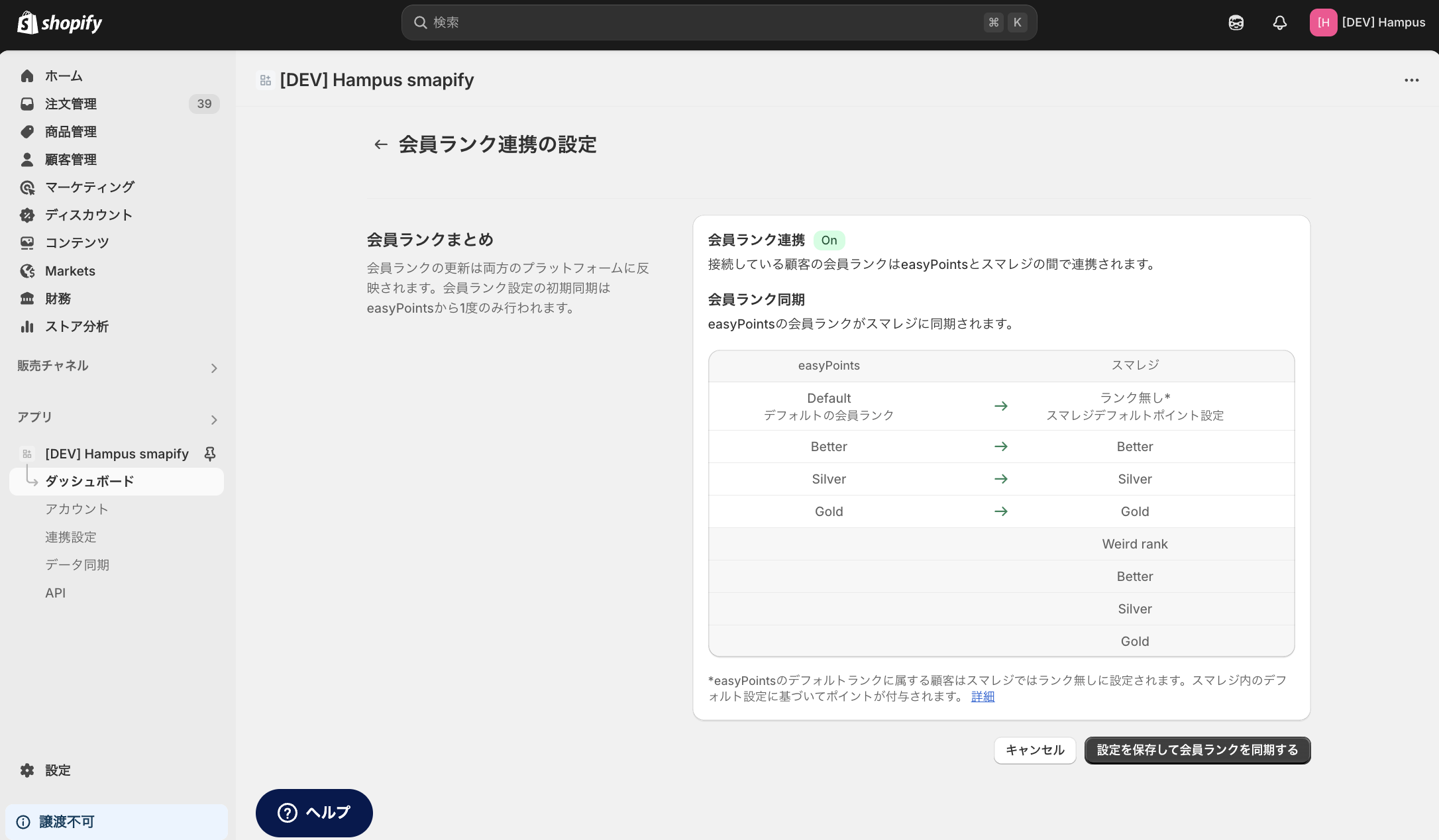
Task: Click the 譲渡不可 banner
Action: tap(117, 821)
